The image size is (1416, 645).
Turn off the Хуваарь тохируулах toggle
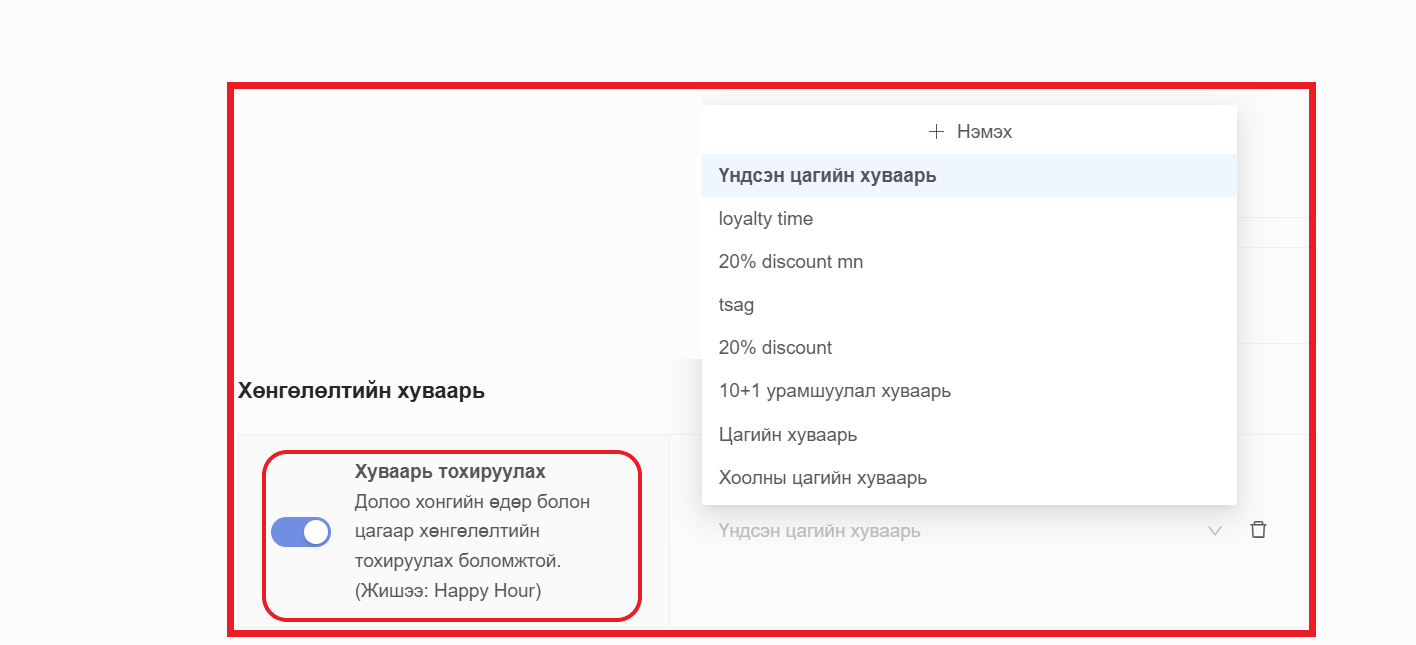click(301, 532)
